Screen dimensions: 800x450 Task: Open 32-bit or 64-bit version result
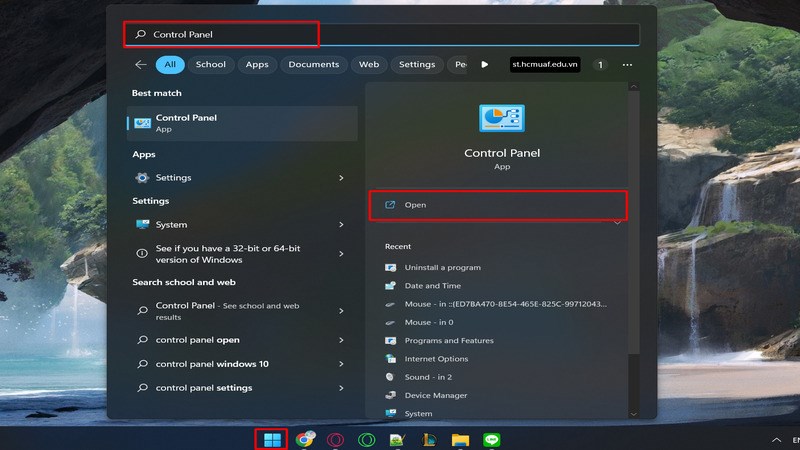coord(242,254)
